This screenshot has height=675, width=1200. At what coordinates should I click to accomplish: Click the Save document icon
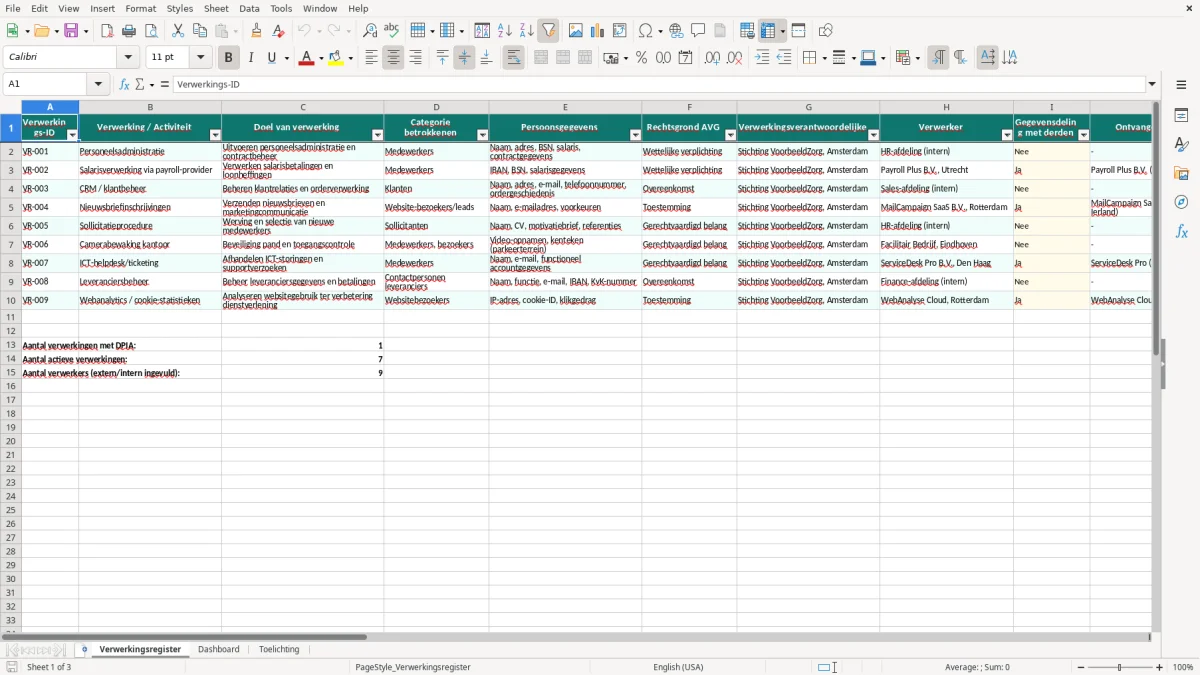71,31
